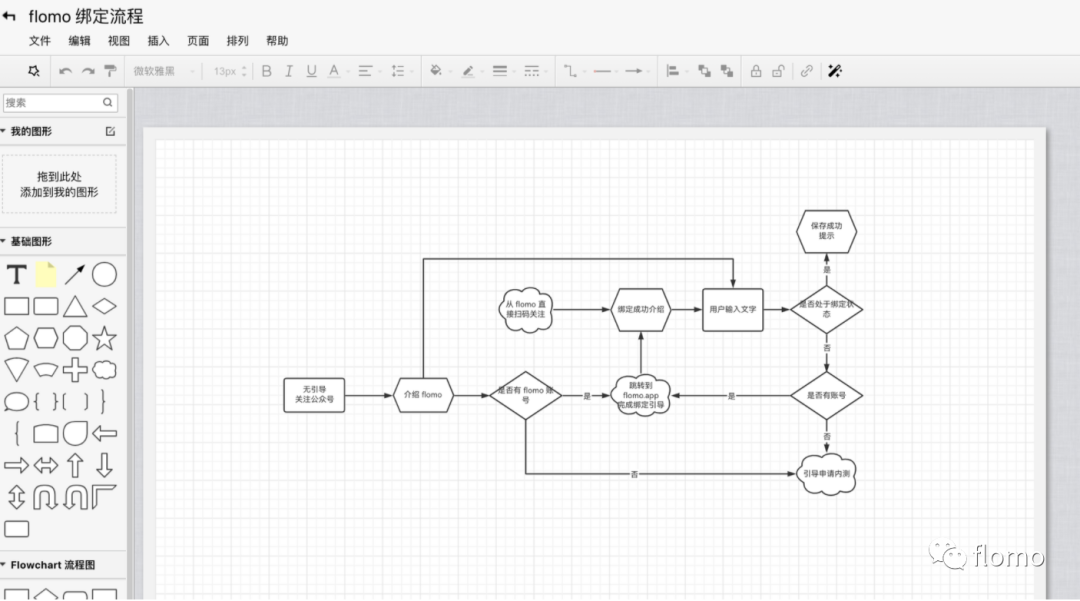Click the magic wand beautify icon
Viewport: 1080px width, 601px height.
coord(835,71)
